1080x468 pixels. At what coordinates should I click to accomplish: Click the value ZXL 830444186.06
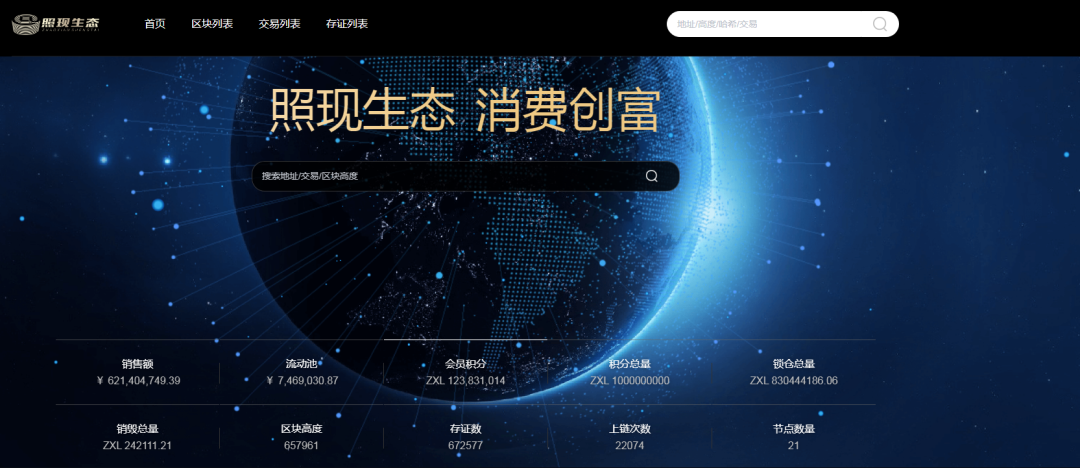tap(793, 380)
